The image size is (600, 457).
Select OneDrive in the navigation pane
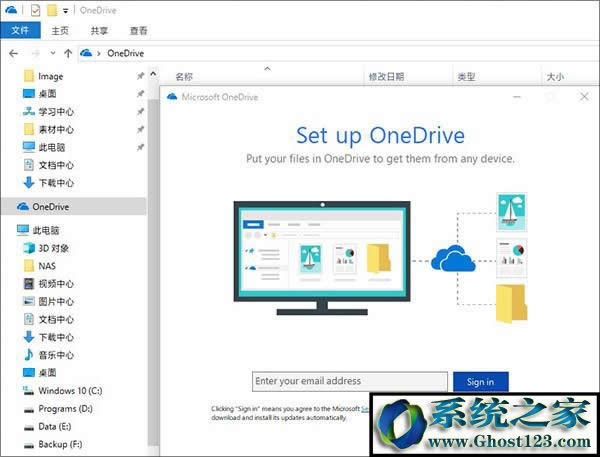click(50, 206)
